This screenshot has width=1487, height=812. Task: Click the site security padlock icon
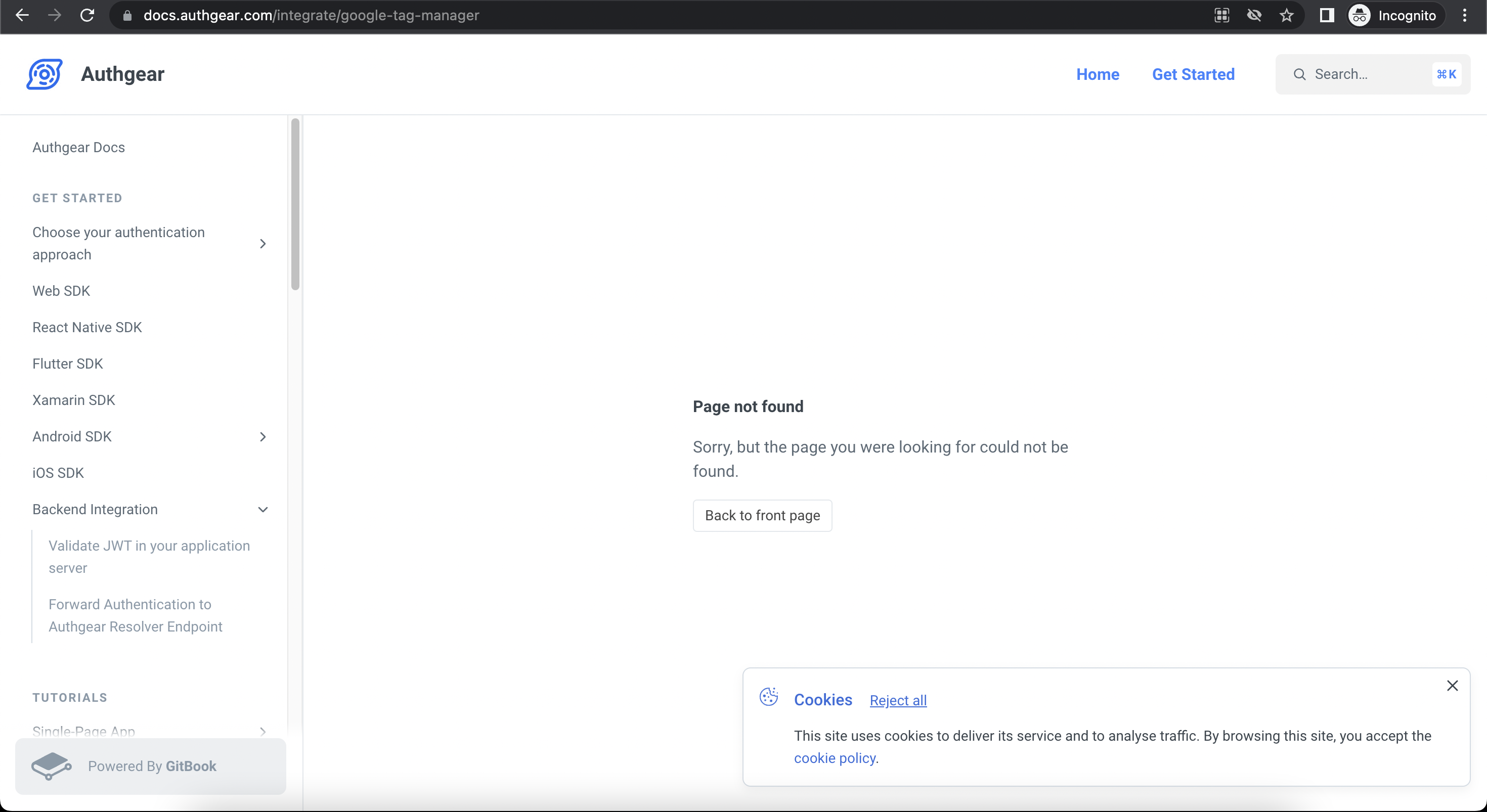tap(127, 15)
